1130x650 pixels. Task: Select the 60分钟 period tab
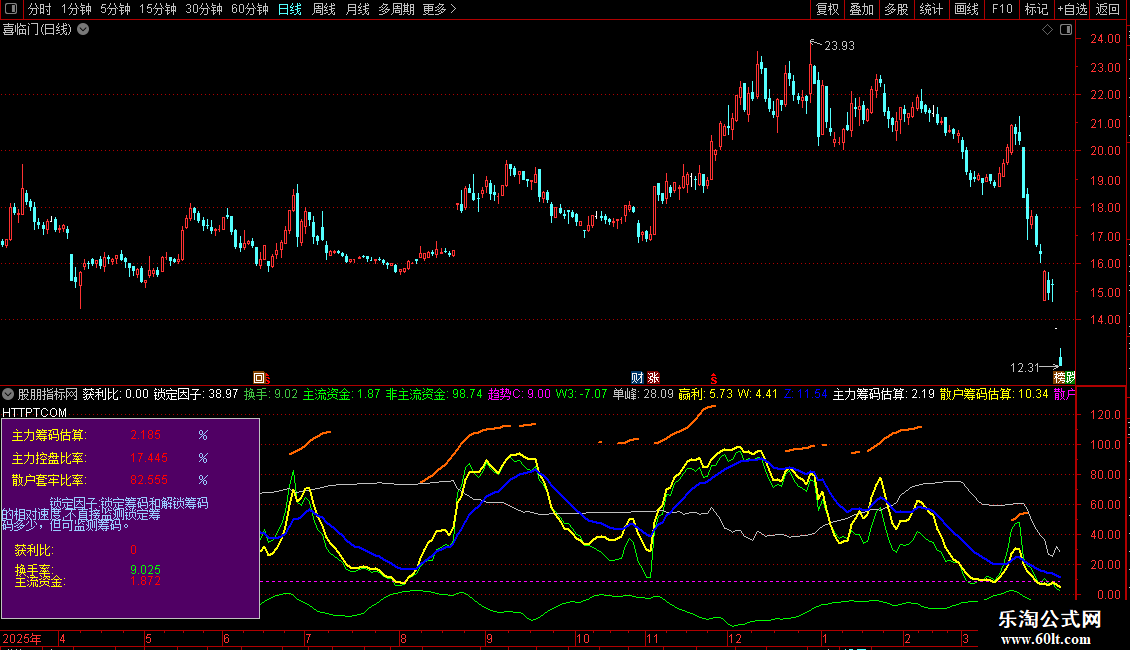(249, 10)
